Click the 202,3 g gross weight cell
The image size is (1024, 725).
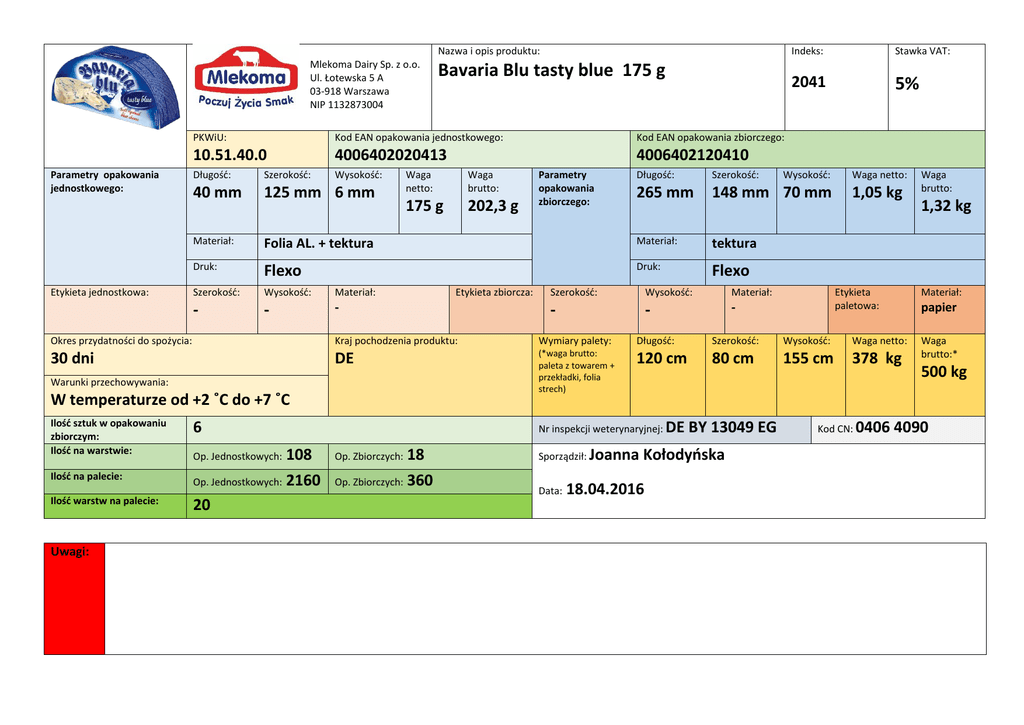[x=493, y=206]
